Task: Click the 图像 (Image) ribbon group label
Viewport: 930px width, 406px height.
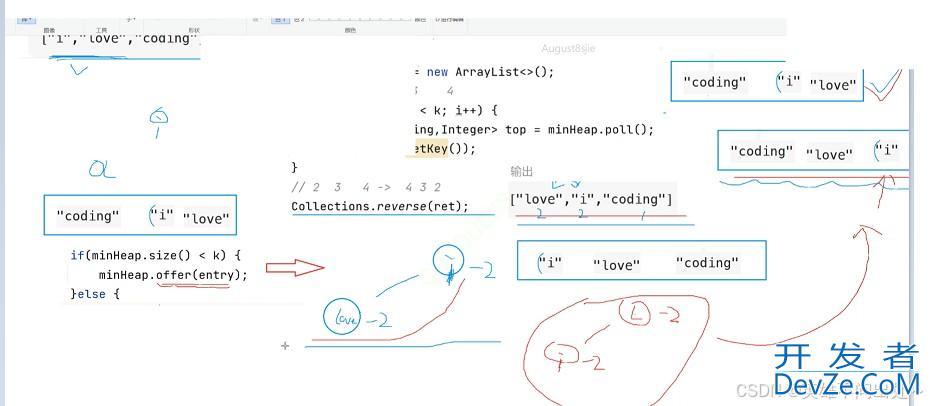Action: tap(49, 31)
